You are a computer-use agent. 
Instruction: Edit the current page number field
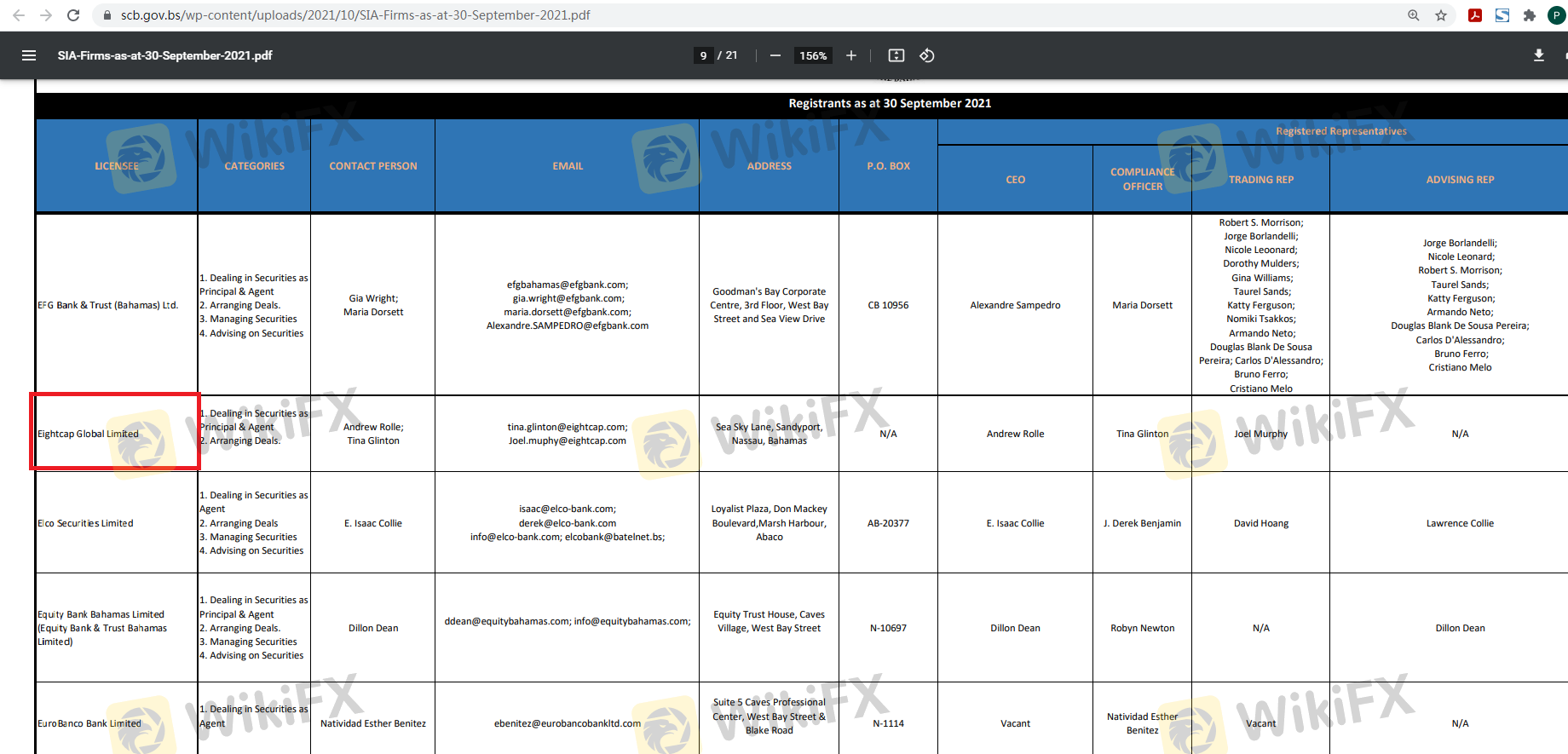point(703,55)
